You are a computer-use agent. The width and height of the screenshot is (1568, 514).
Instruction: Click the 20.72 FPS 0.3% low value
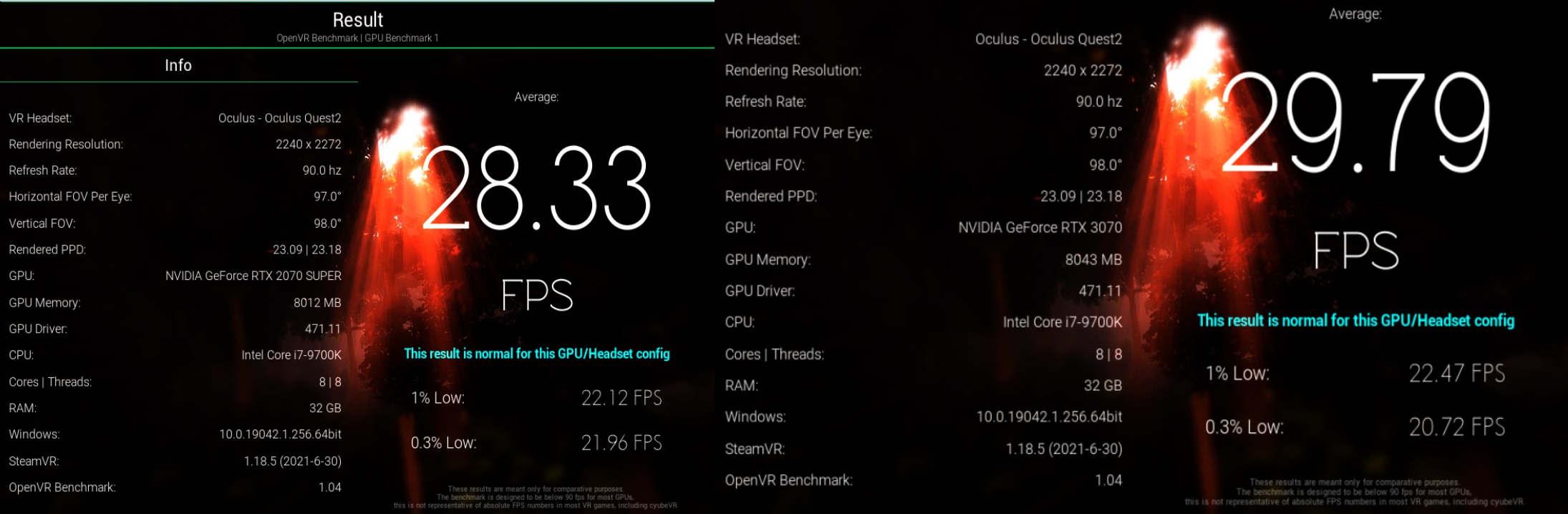coord(1456,427)
